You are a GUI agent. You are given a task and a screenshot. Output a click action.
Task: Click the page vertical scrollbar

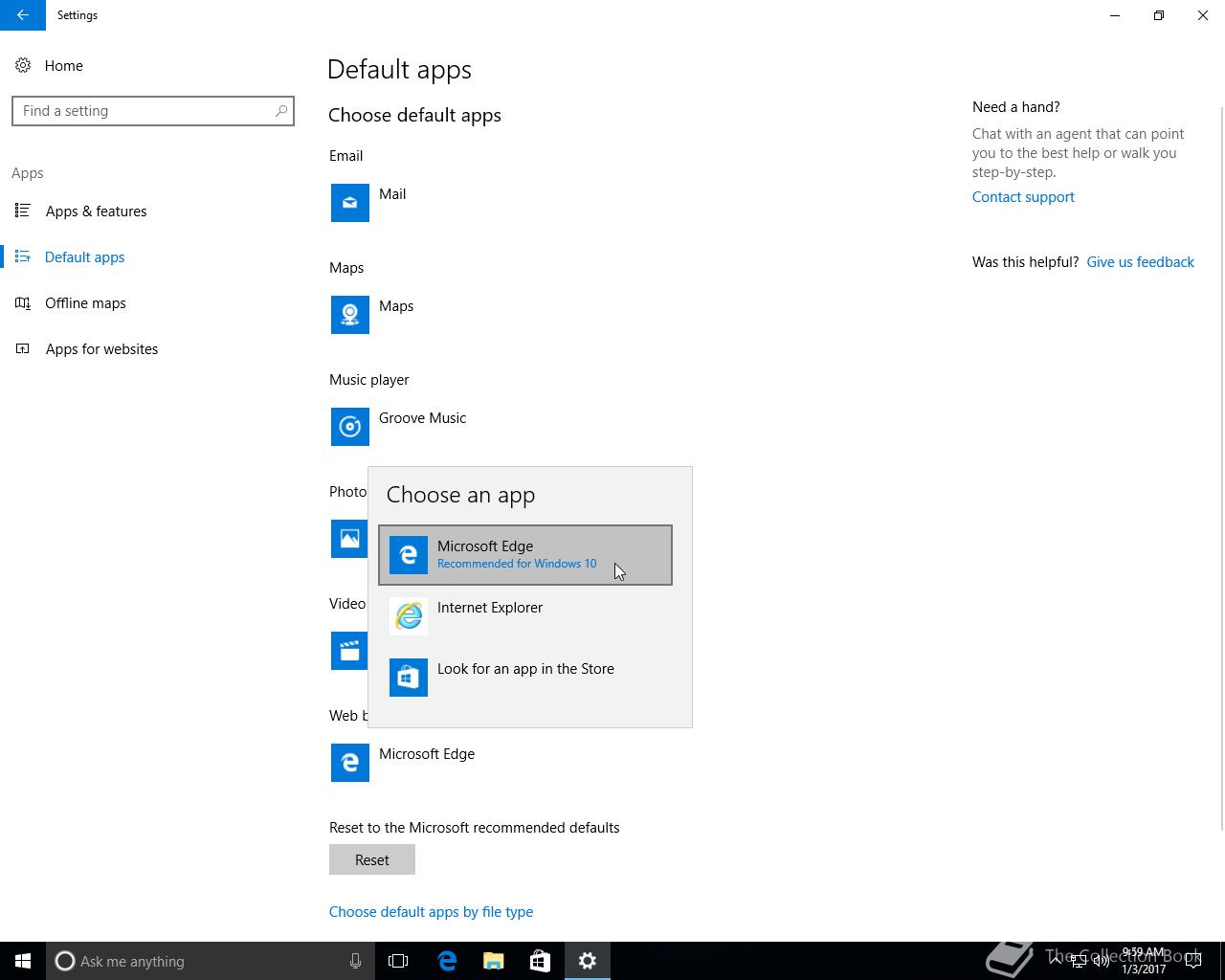pyautogui.click(x=1221, y=469)
